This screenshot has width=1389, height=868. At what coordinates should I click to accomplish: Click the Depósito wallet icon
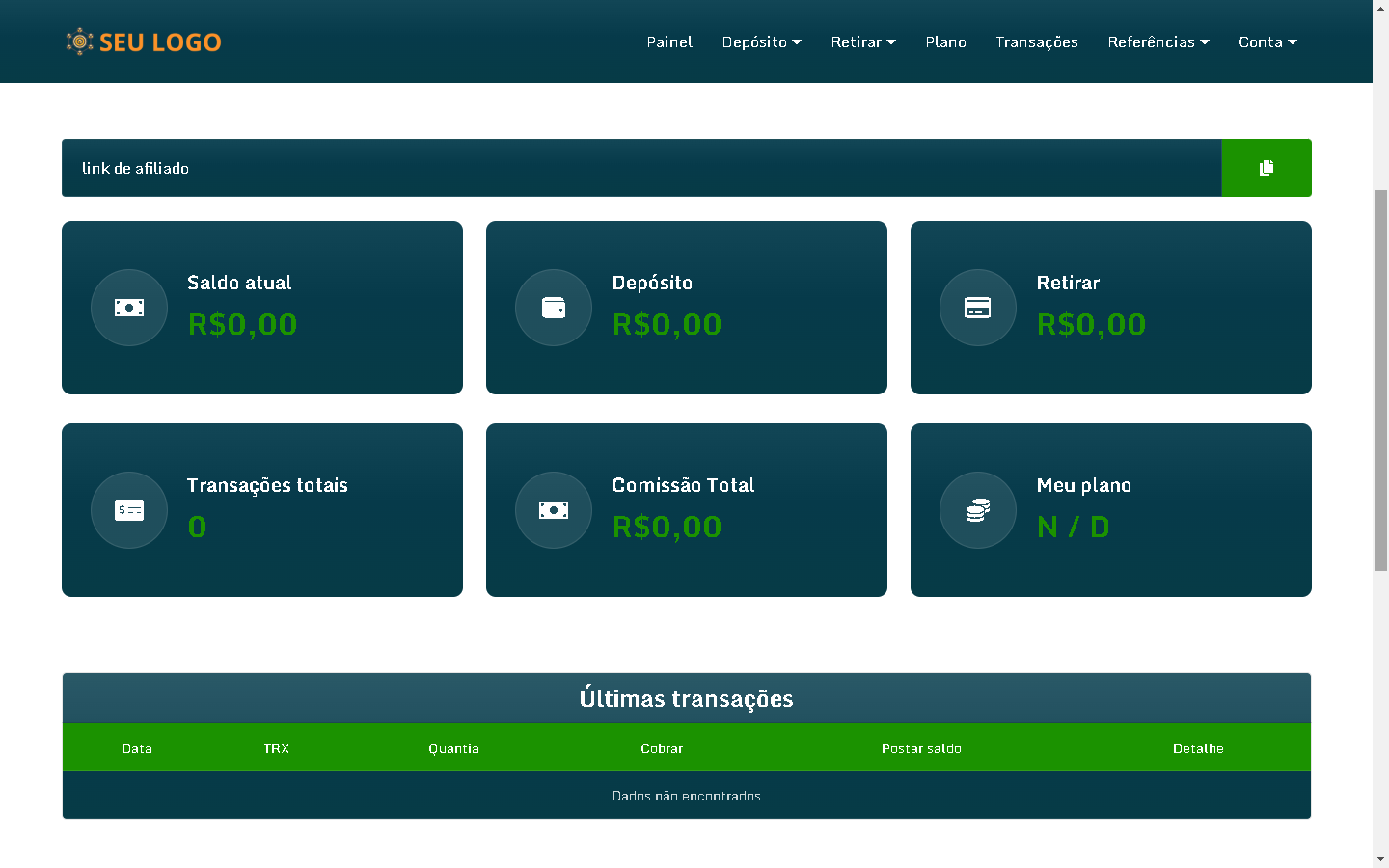(554, 308)
